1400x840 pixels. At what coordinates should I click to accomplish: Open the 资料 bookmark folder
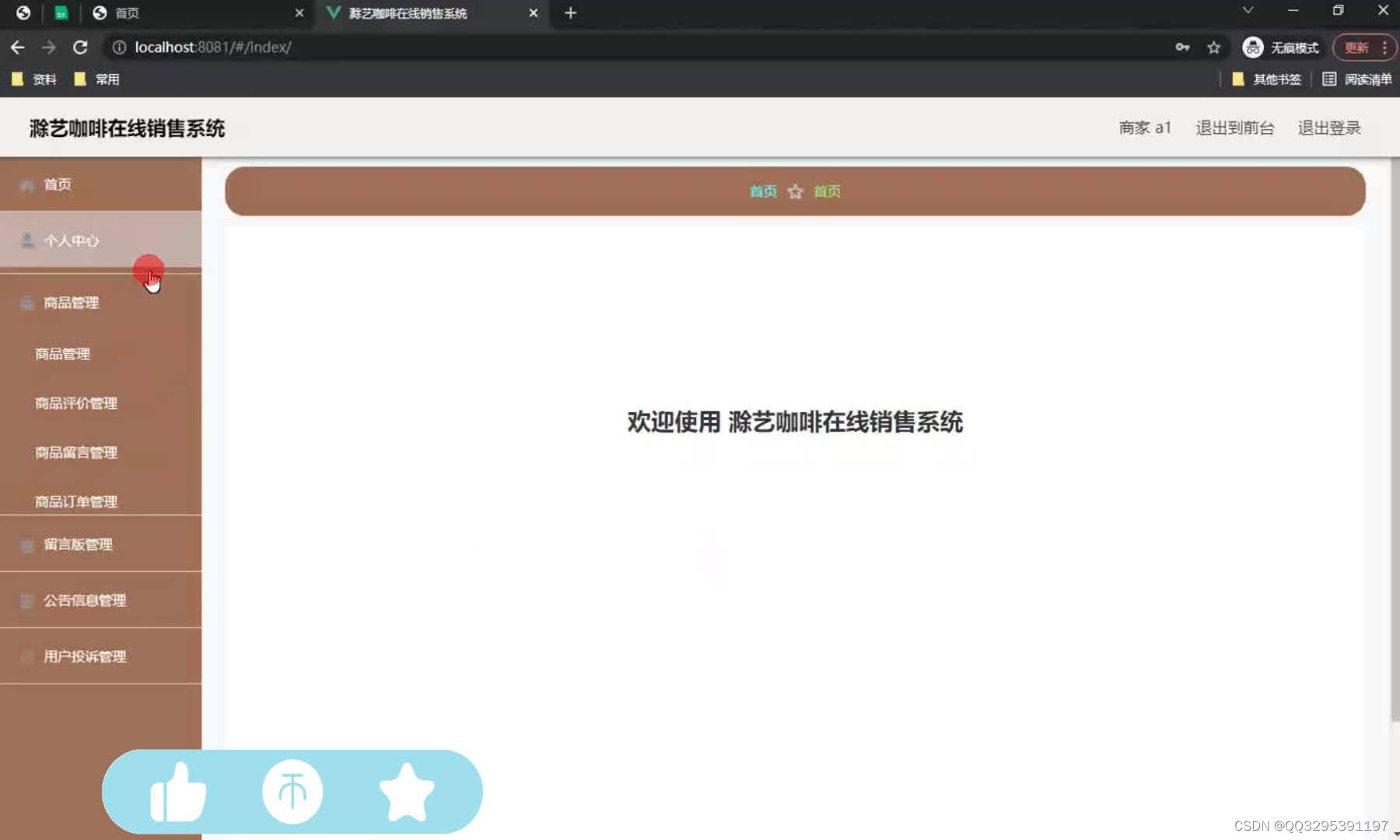coord(34,79)
